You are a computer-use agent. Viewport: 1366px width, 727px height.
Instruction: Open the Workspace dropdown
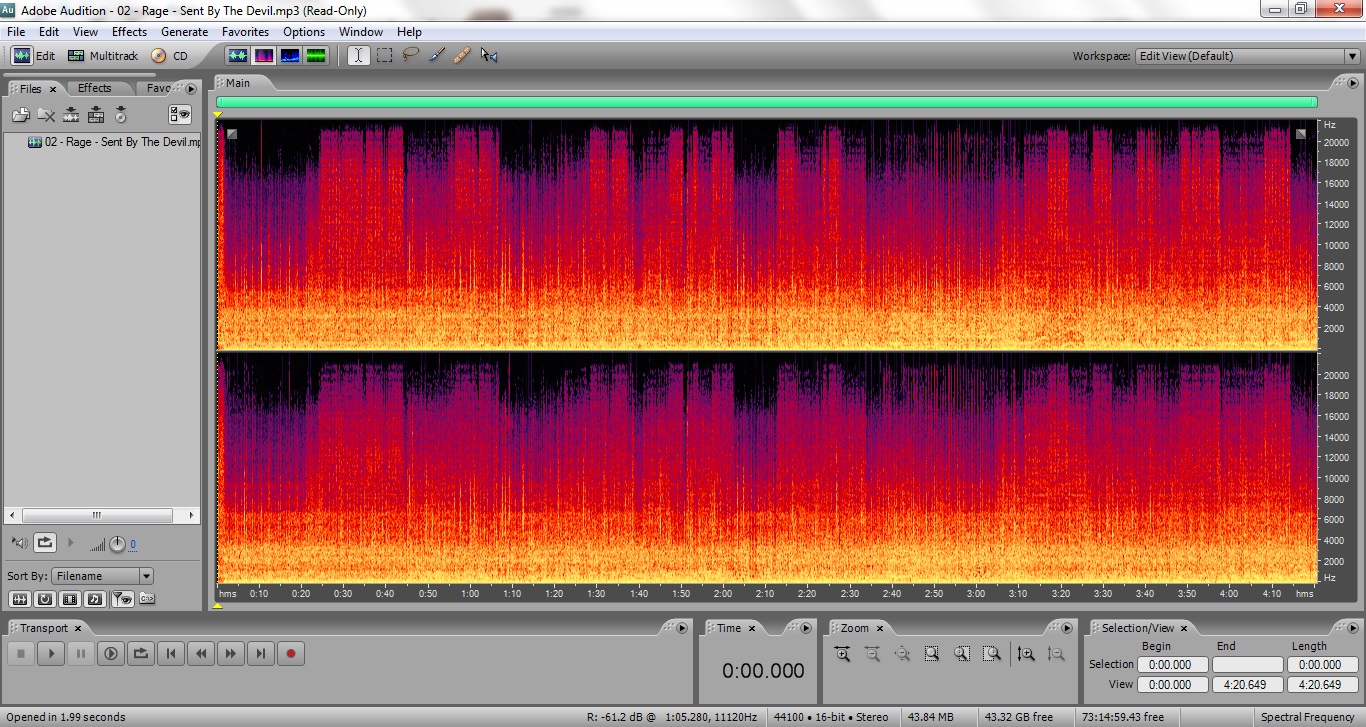1247,56
